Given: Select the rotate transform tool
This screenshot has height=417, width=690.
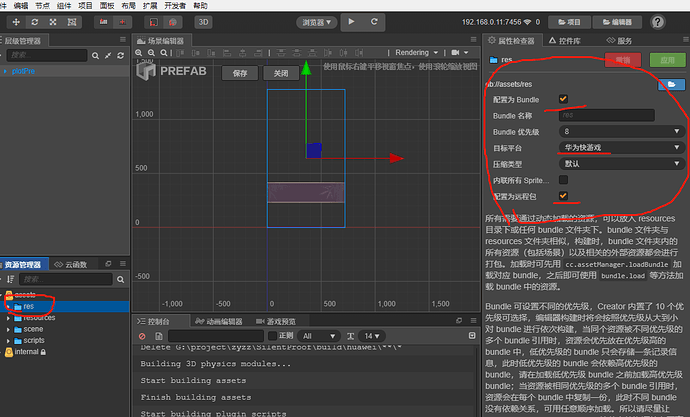Looking at the screenshot, I should tap(35, 22).
